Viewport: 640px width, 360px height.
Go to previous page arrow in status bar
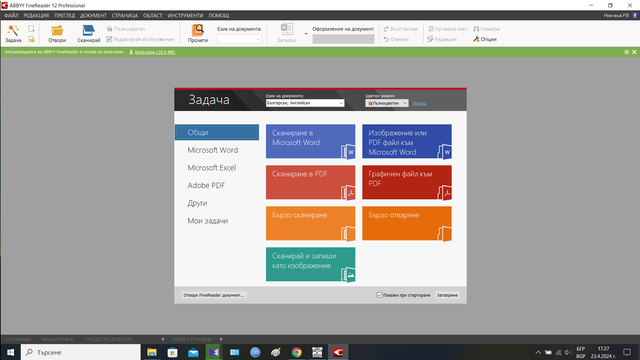(x=162, y=339)
